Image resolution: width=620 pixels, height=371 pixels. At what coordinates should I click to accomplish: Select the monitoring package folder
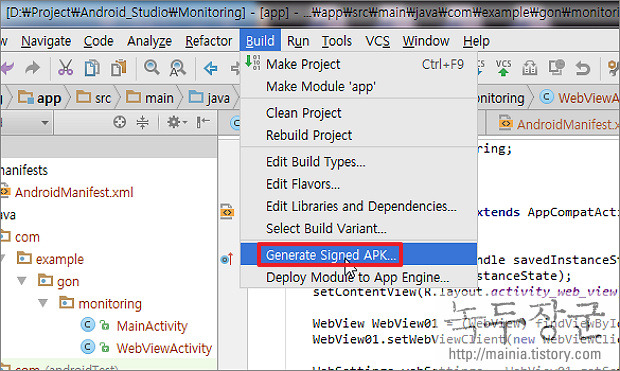[100, 303]
